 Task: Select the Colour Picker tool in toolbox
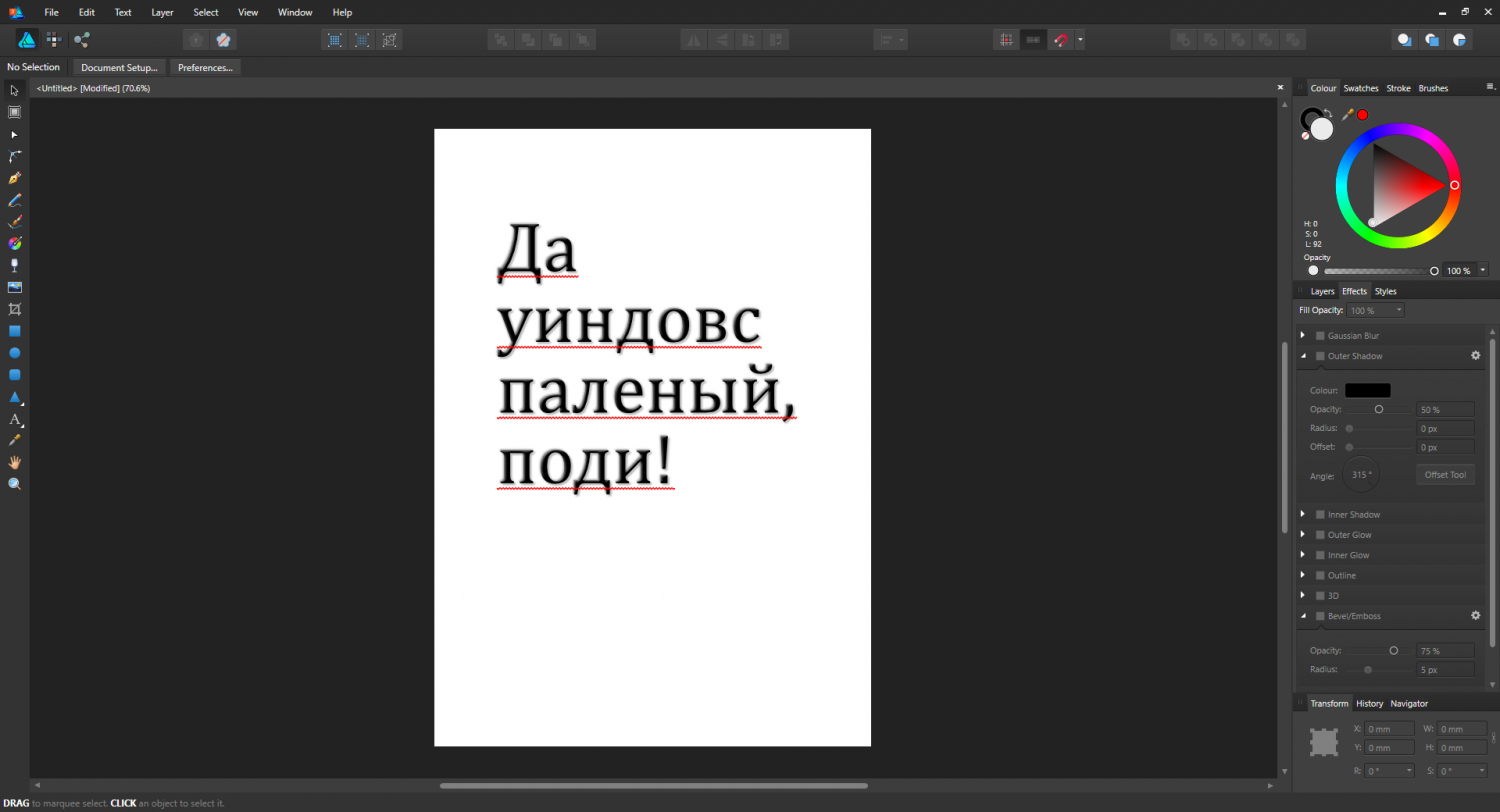(x=14, y=440)
